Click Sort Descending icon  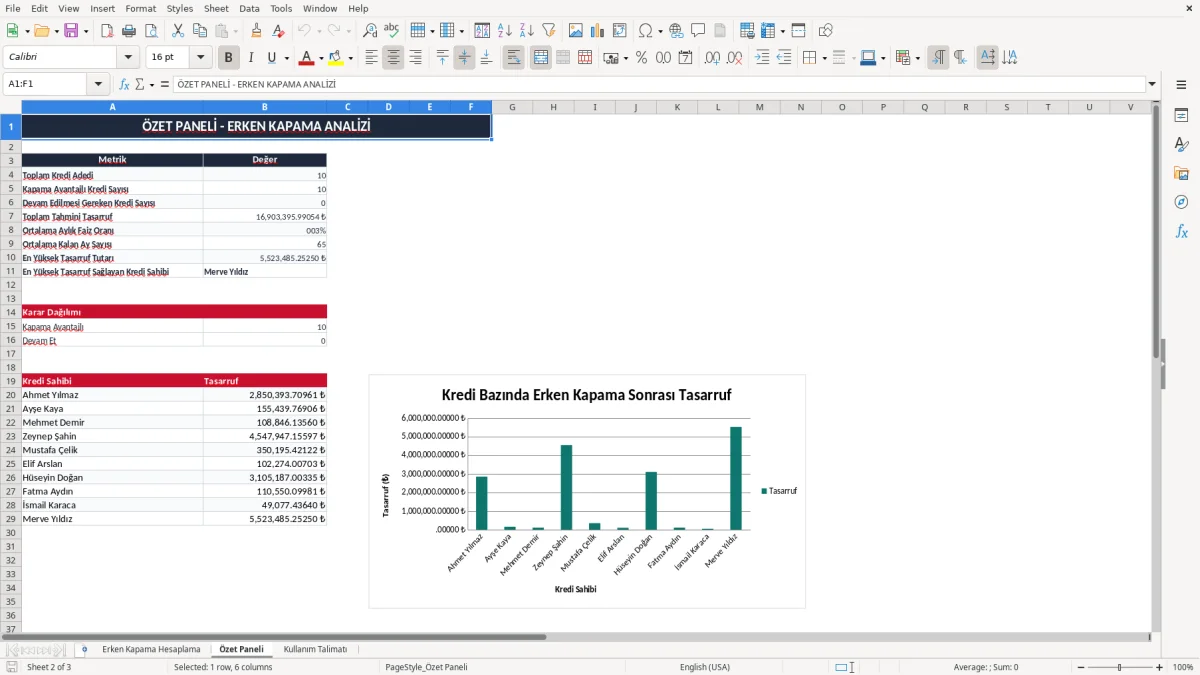pos(526,31)
